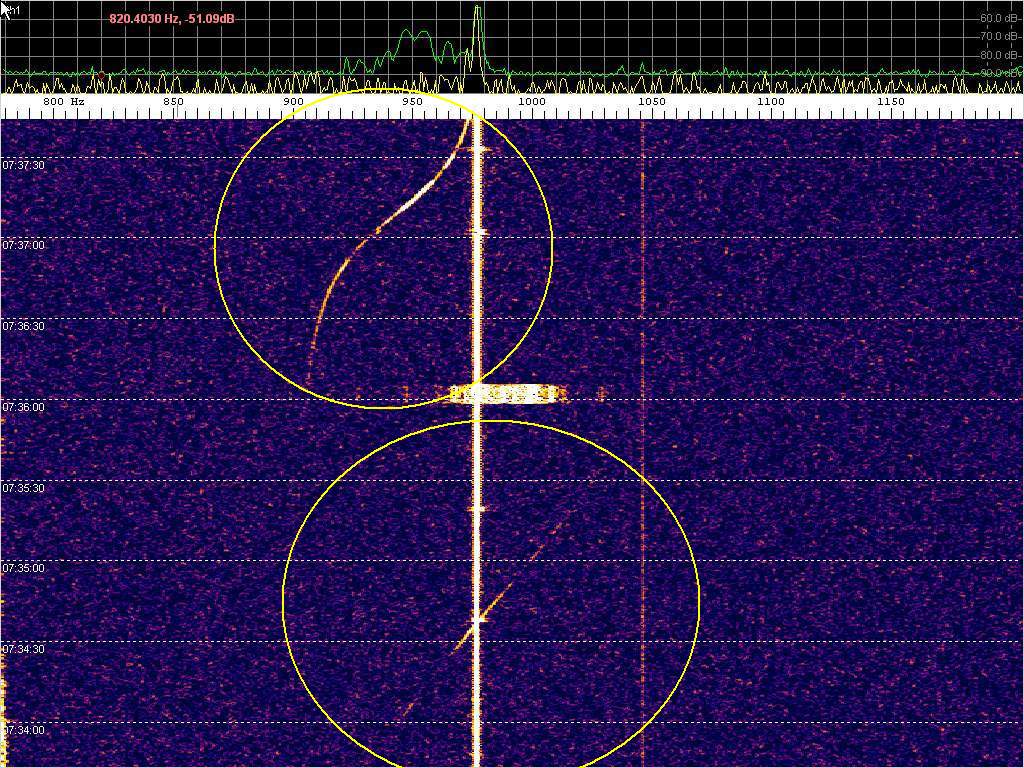
Task: Click the 1050 frequency ruler label
Action: point(651,102)
